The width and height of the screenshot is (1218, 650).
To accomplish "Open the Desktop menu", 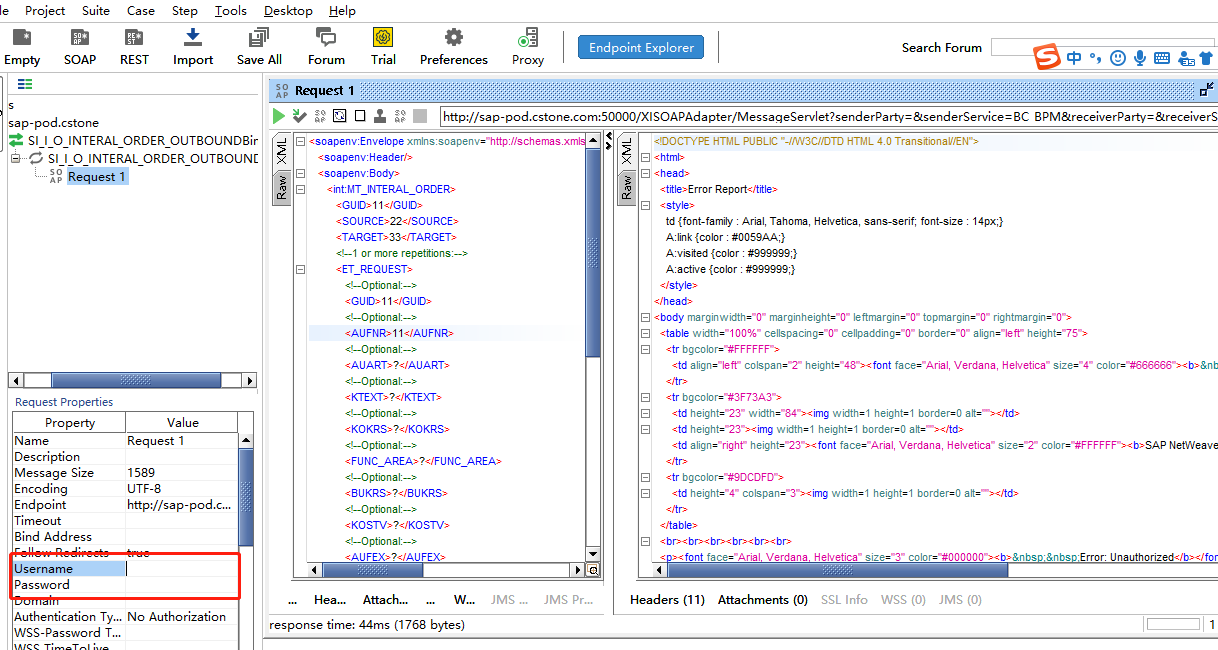I will click(x=288, y=10).
